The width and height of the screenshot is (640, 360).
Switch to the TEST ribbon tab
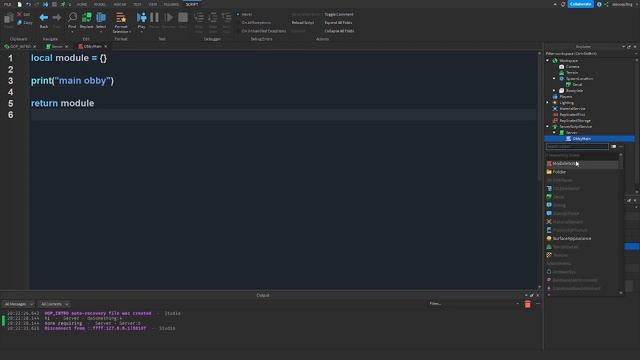pos(137,4)
